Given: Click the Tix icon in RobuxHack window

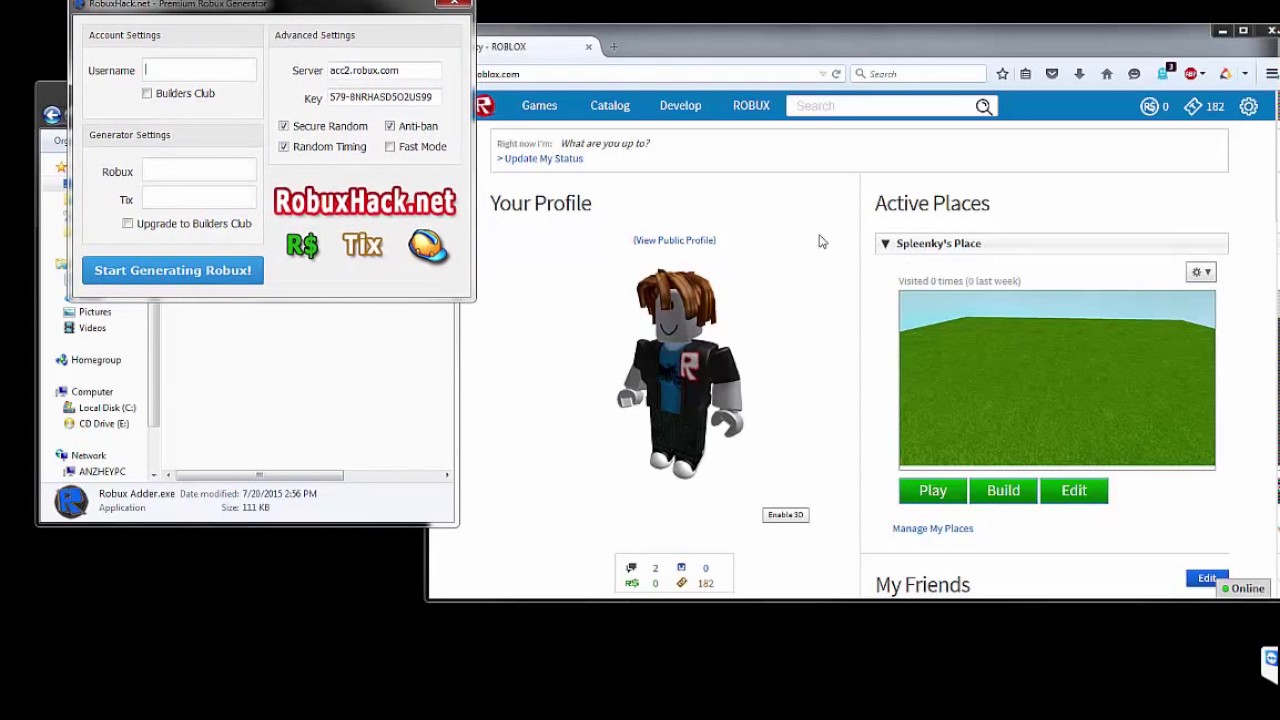Looking at the screenshot, I should point(362,245).
